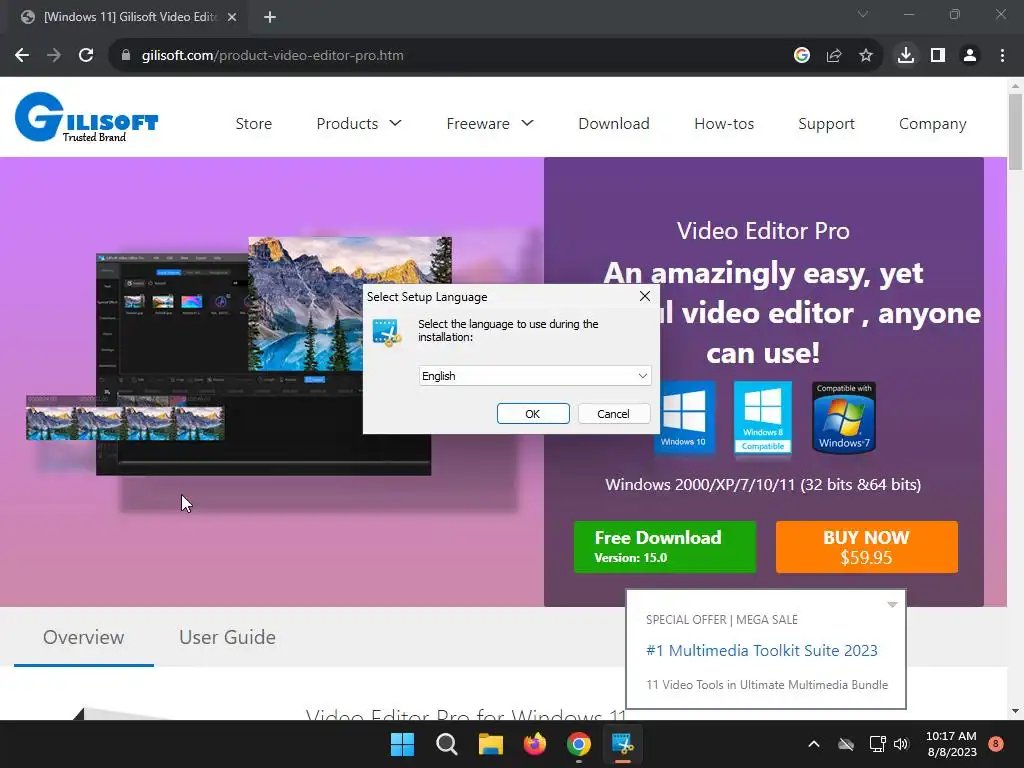Reload the page with refresh icon
The height and width of the screenshot is (768, 1024).
point(86,56)
